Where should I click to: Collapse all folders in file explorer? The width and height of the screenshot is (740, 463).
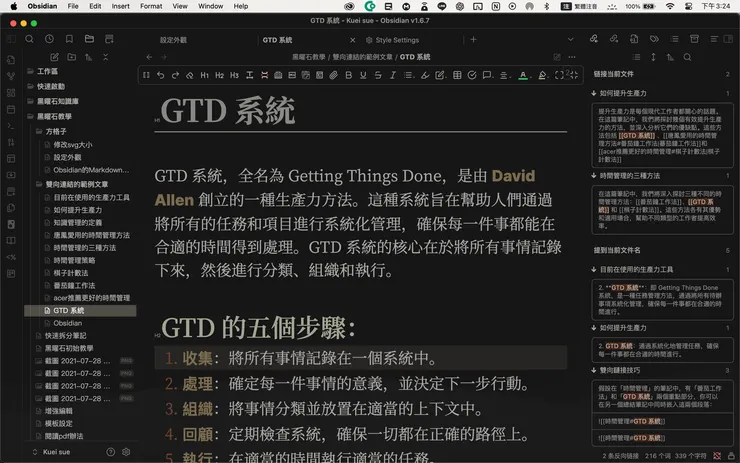tap(105, 57)
